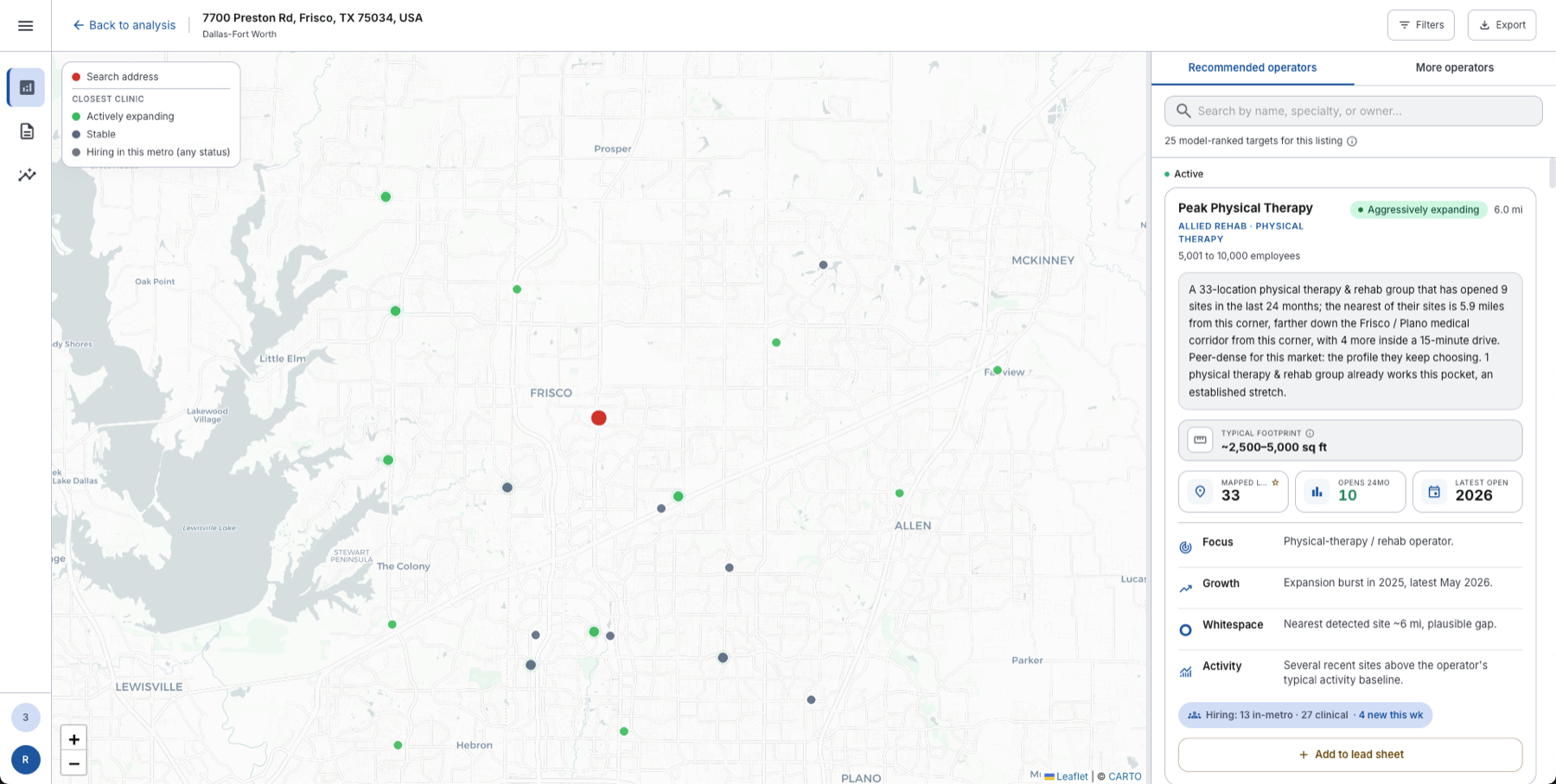Click Hiring in this metro legend entry
This screenshot has height=784, width=1556.
(x=150, y=152)
